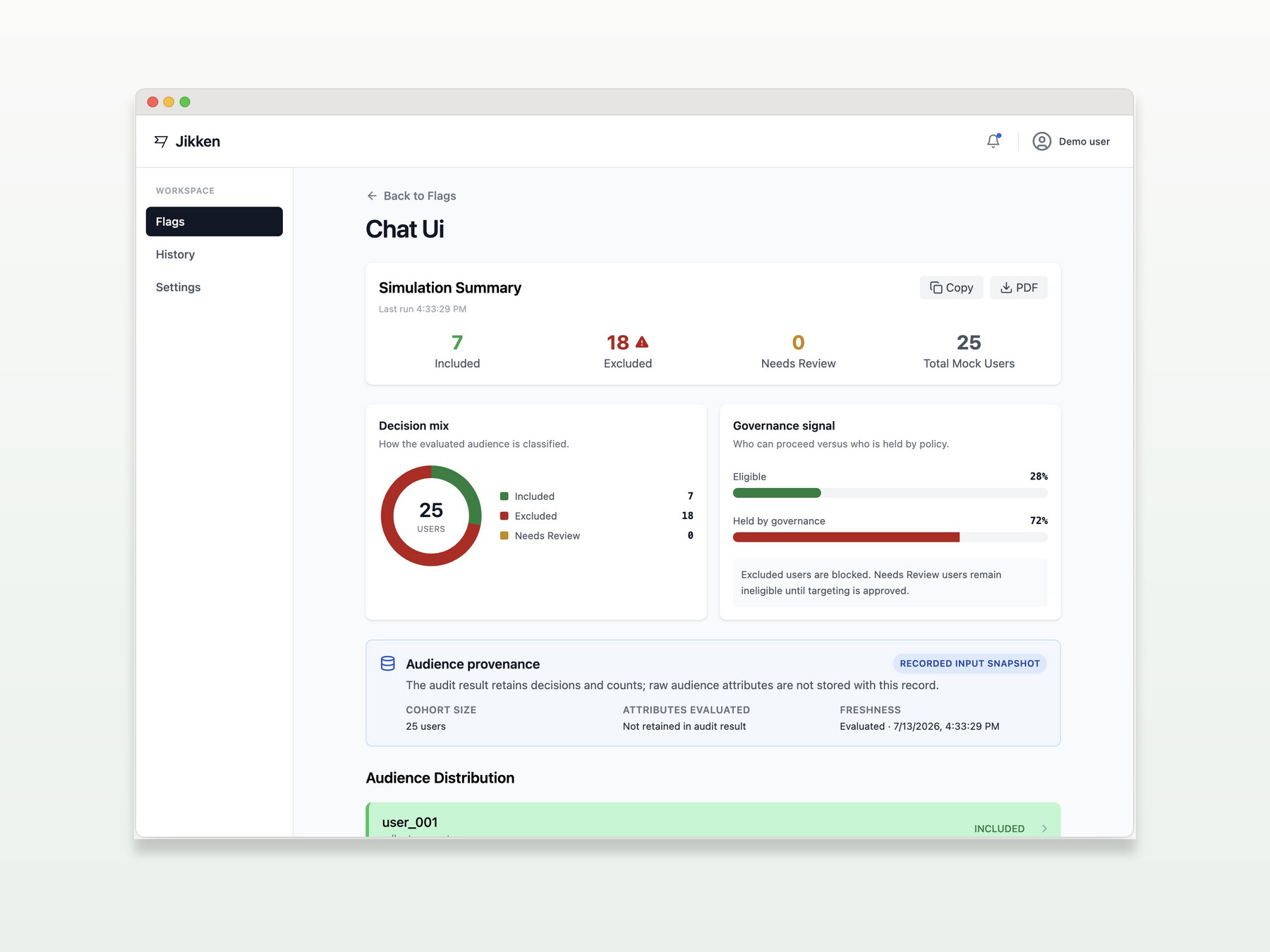Go back to Flags
1270x952 pixels.
coord(411,195)
